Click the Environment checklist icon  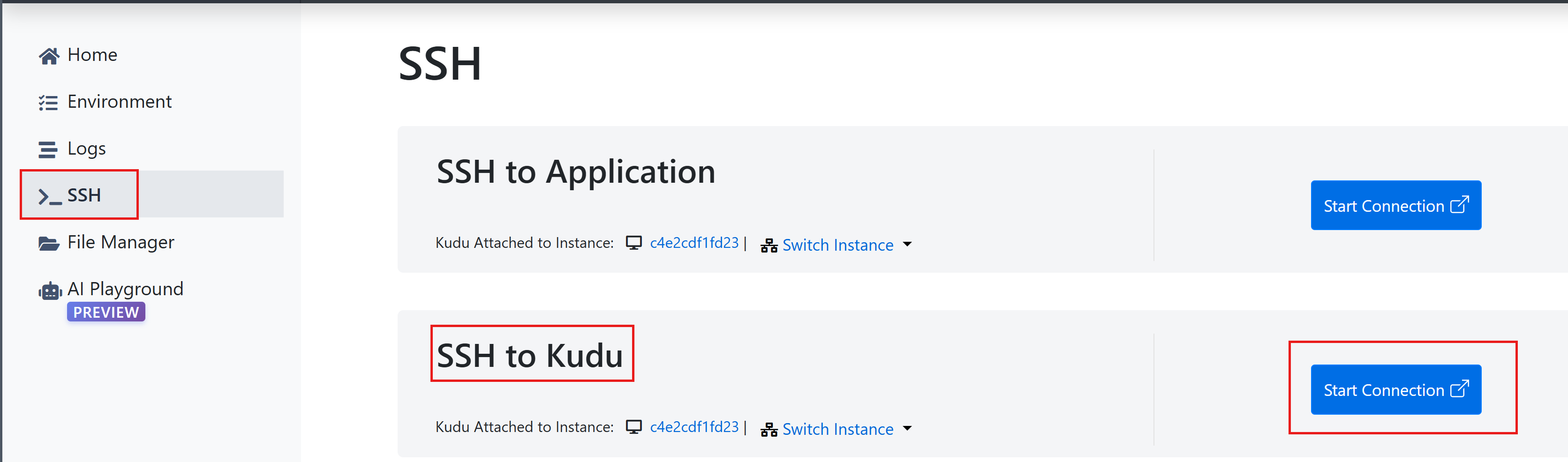pyautogui.click(x=48, y=103)
